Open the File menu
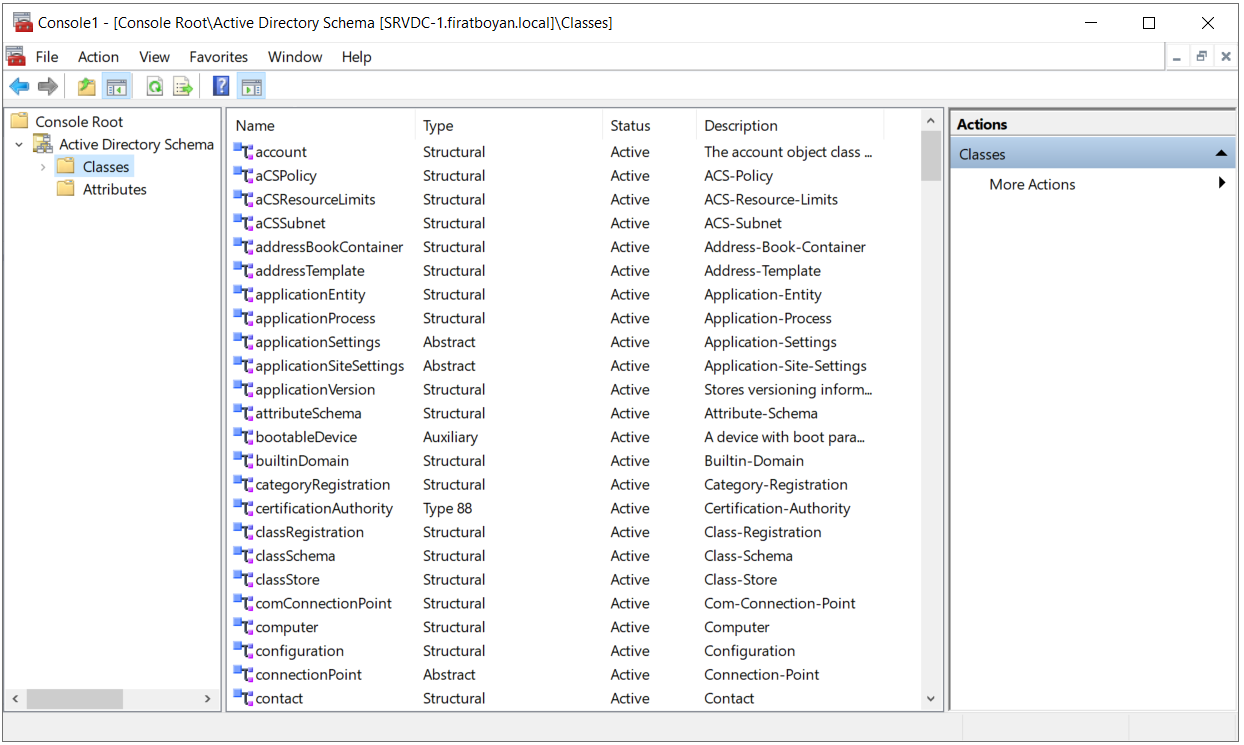The image size is (1244, 745). point(47,57)
